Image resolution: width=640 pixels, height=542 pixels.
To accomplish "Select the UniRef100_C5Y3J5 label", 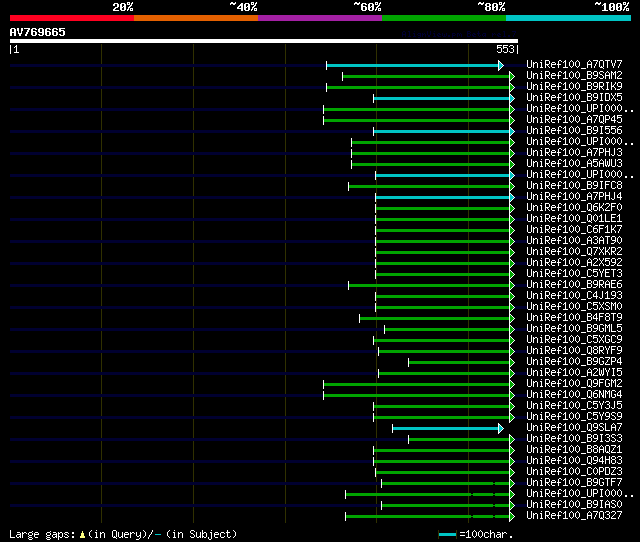I will click(x=574, y=406).
